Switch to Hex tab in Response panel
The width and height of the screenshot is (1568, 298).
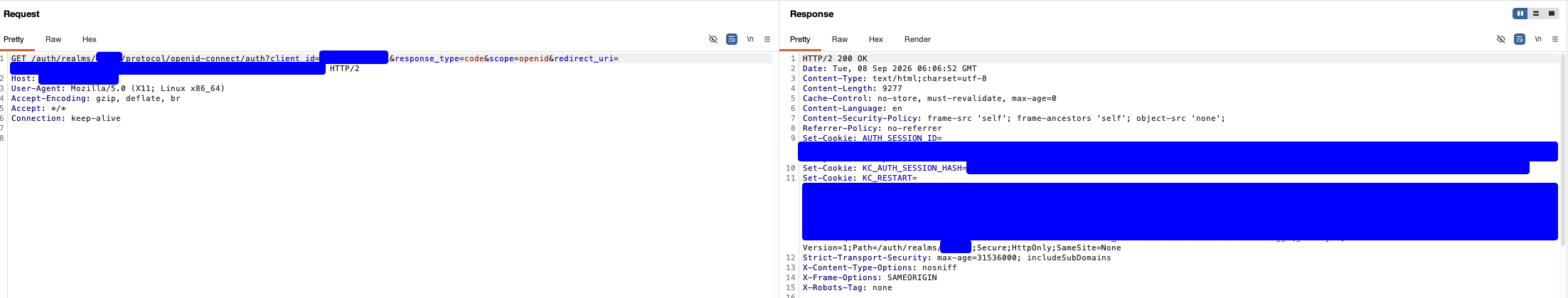click(x=876, y=39)
